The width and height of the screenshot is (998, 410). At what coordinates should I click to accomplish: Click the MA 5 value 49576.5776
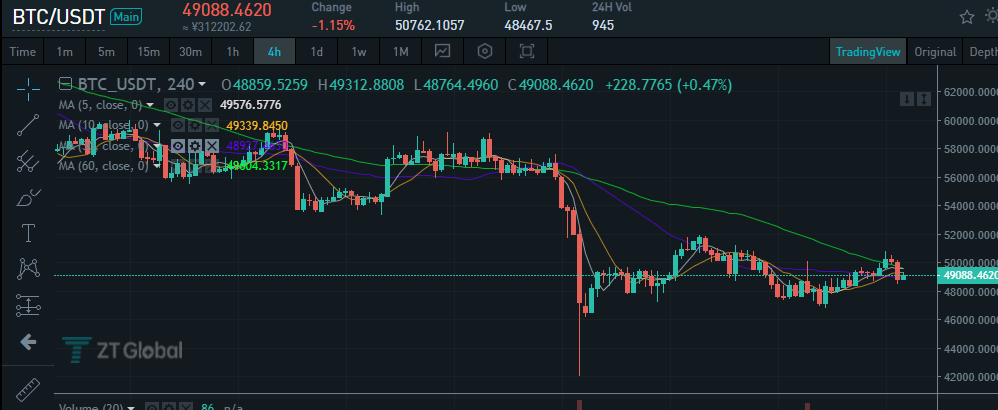click(x=250, y=105)
